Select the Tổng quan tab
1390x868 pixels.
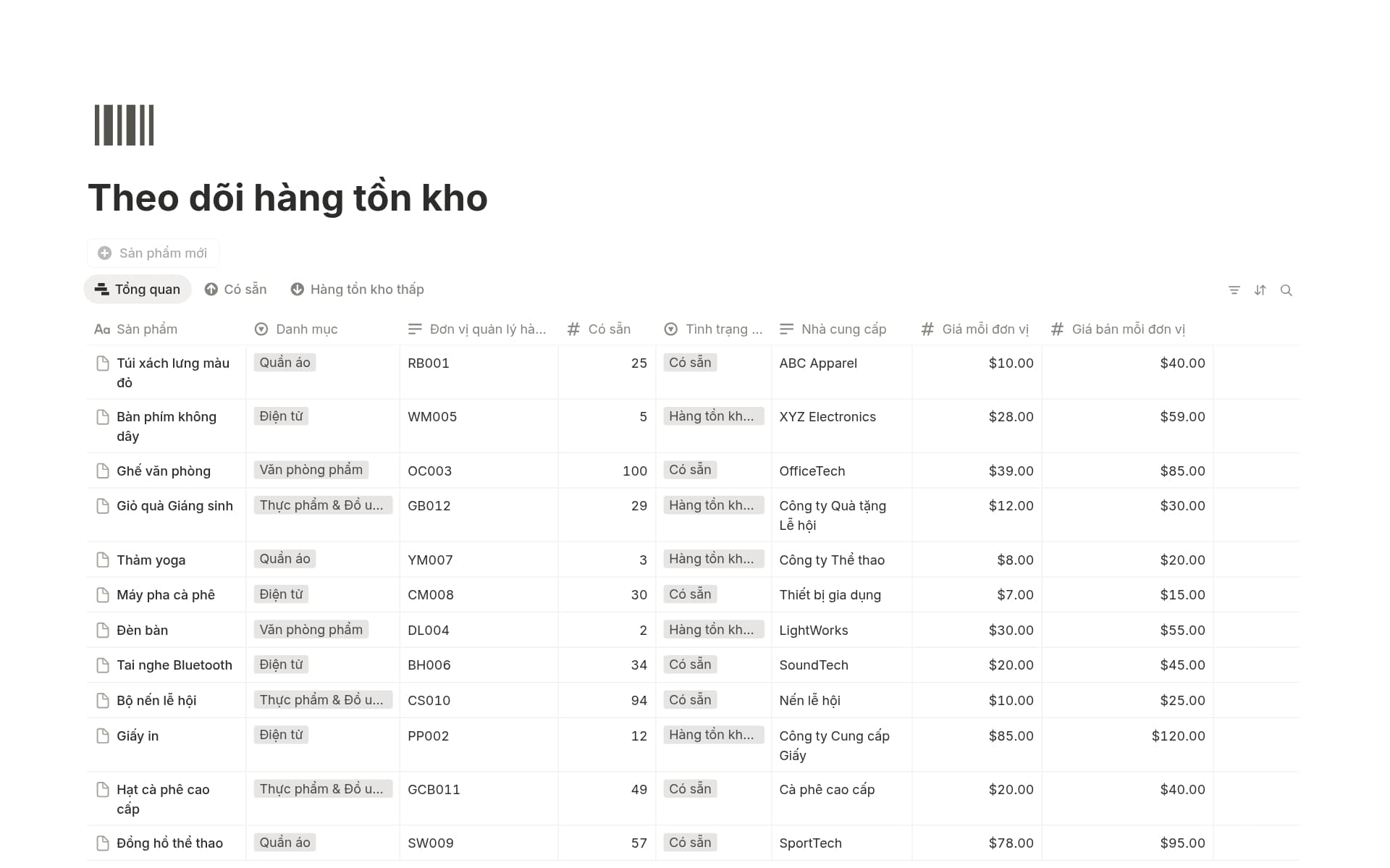point(138,290)
